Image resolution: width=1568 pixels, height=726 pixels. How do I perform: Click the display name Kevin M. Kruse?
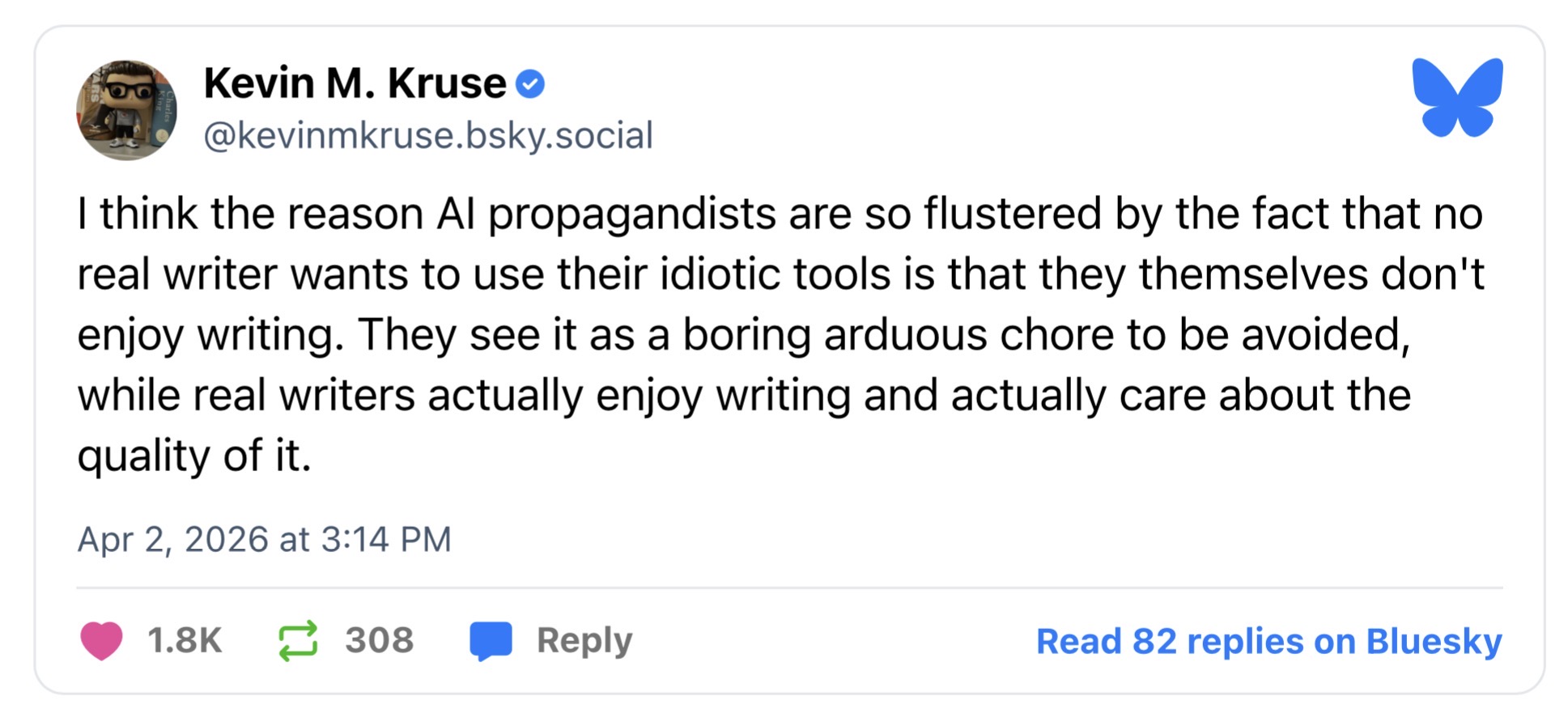pos(355,83)
